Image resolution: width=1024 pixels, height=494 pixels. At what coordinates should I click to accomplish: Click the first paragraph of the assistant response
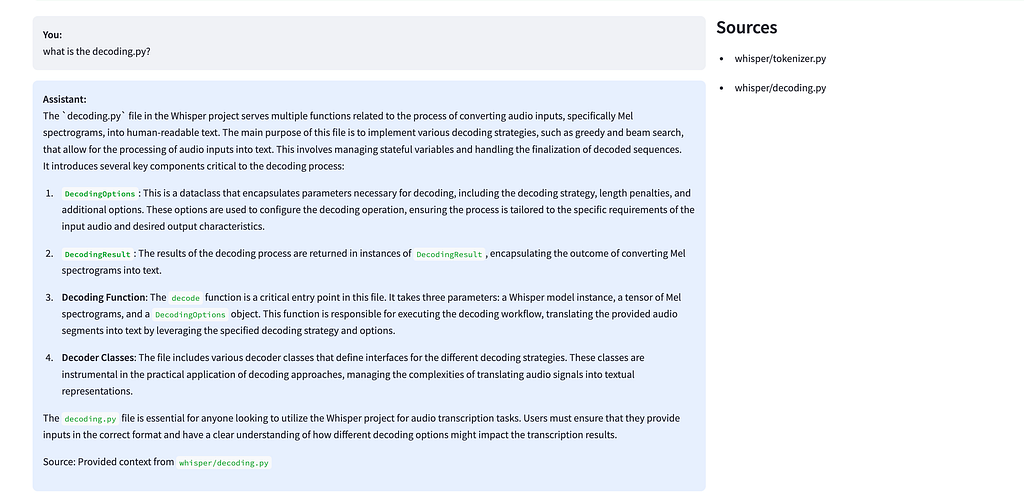coord(364,141)
